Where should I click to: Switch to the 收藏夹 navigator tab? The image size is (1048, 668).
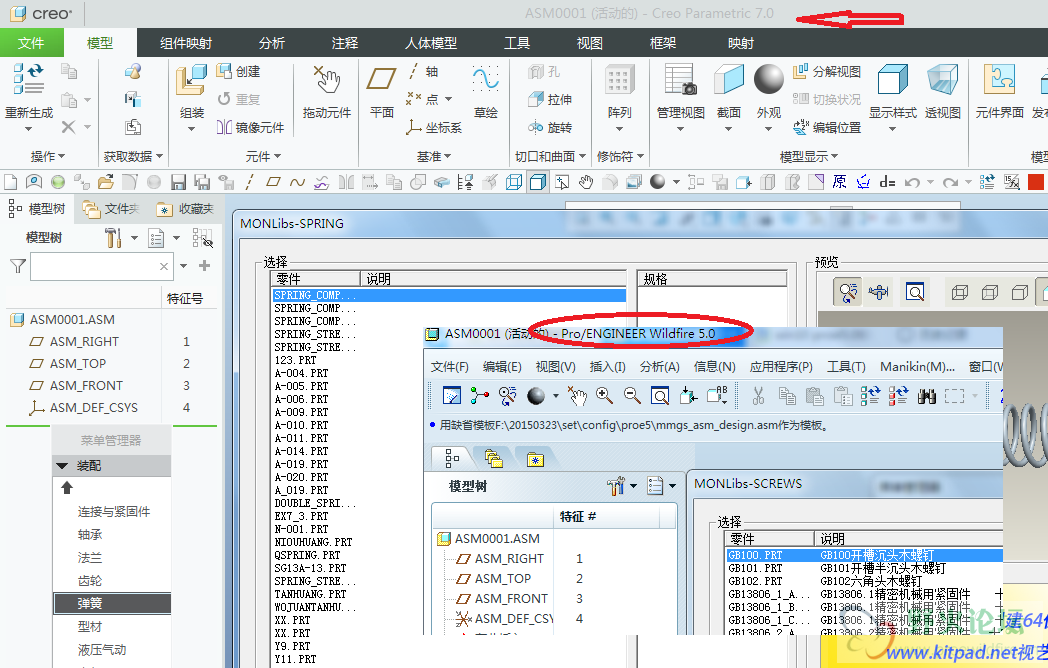point(185,209)
